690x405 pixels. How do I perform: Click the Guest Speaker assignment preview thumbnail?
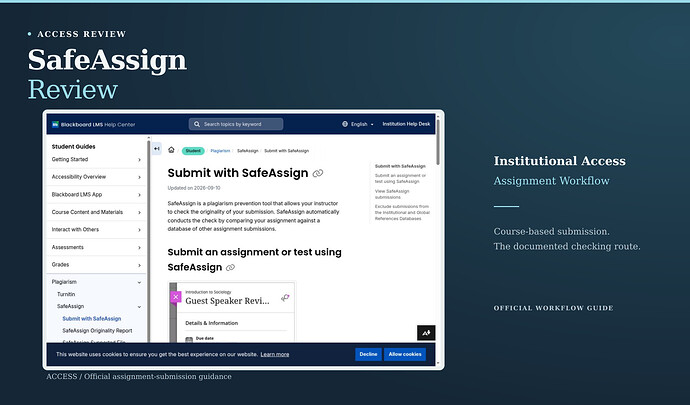click(x=232, y=312)
